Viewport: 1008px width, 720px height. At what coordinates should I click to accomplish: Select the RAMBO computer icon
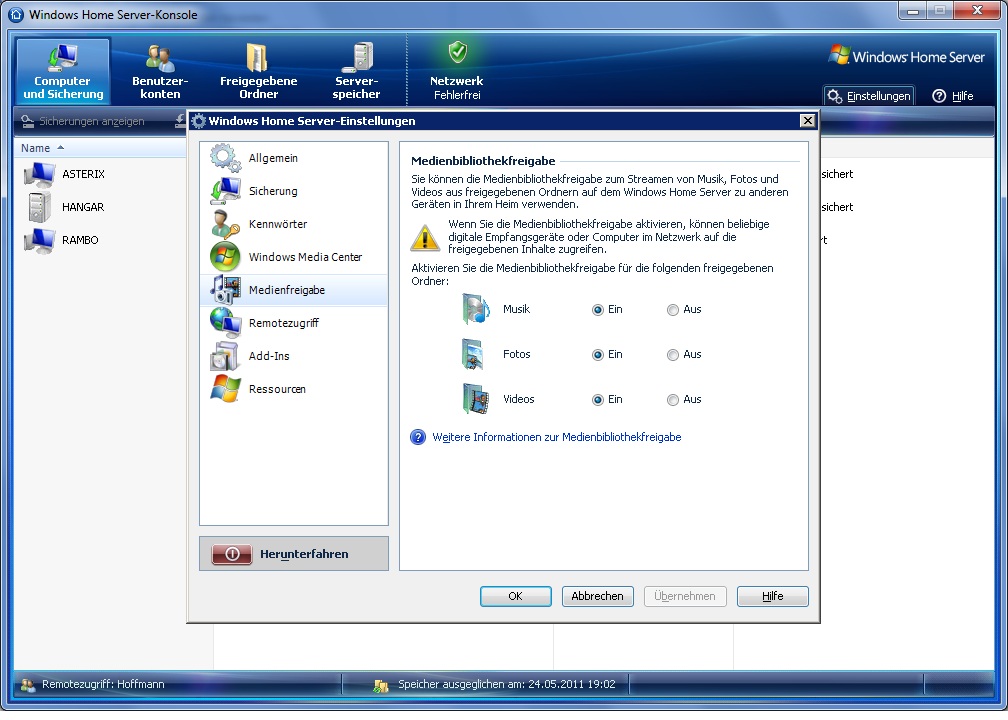39,240
